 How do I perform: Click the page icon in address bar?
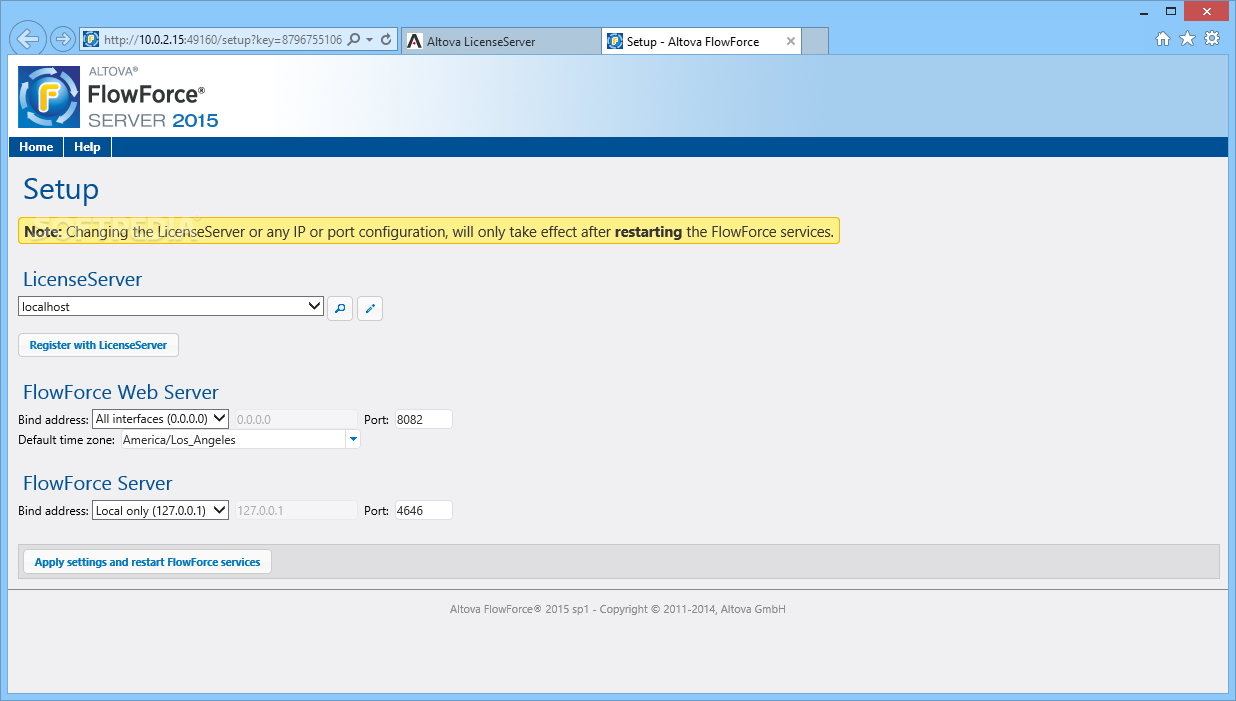click(x=92, y=40)
